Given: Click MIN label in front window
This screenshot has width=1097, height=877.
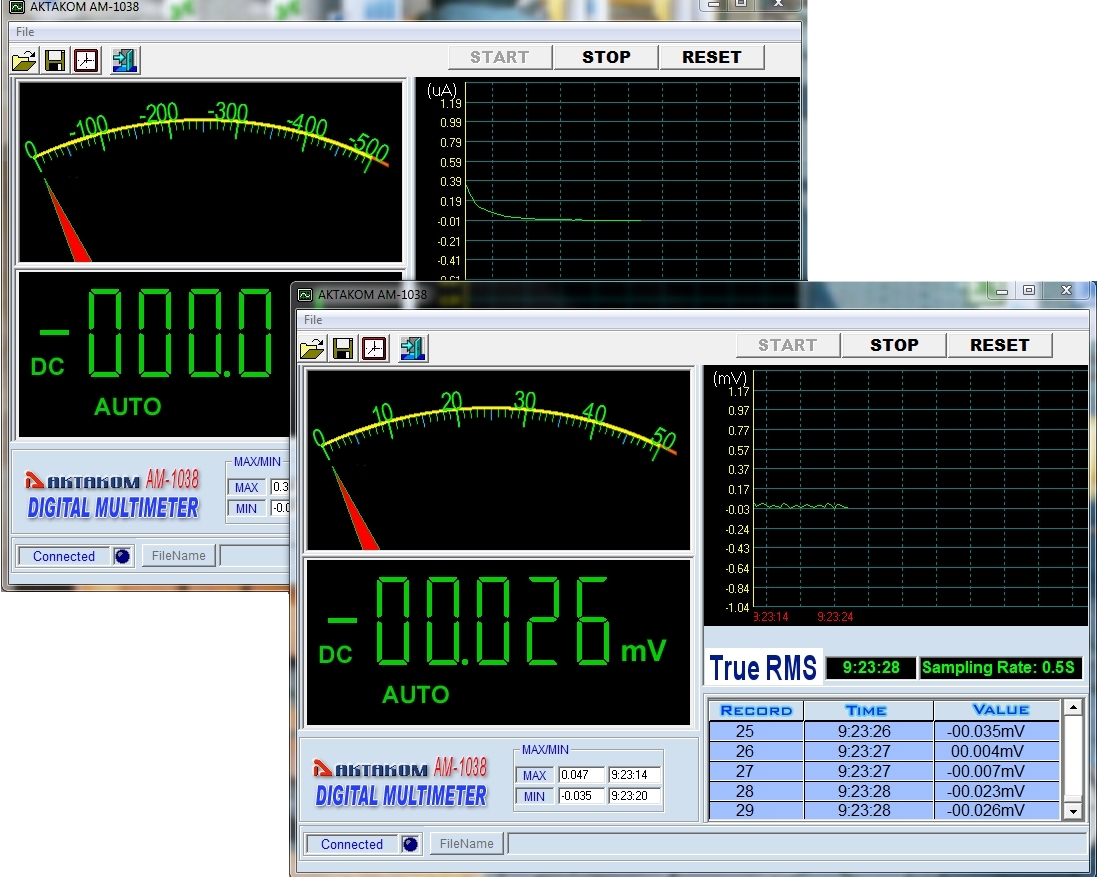Looking at the screenshot, I should point(534,796).
